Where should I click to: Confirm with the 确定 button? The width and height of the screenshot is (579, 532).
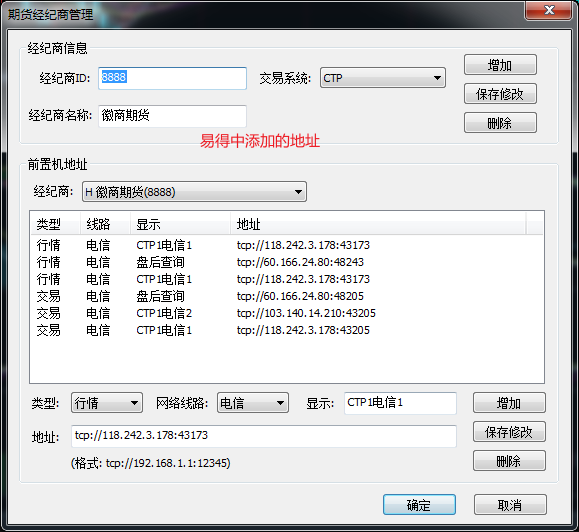click(x=419, y=505)
